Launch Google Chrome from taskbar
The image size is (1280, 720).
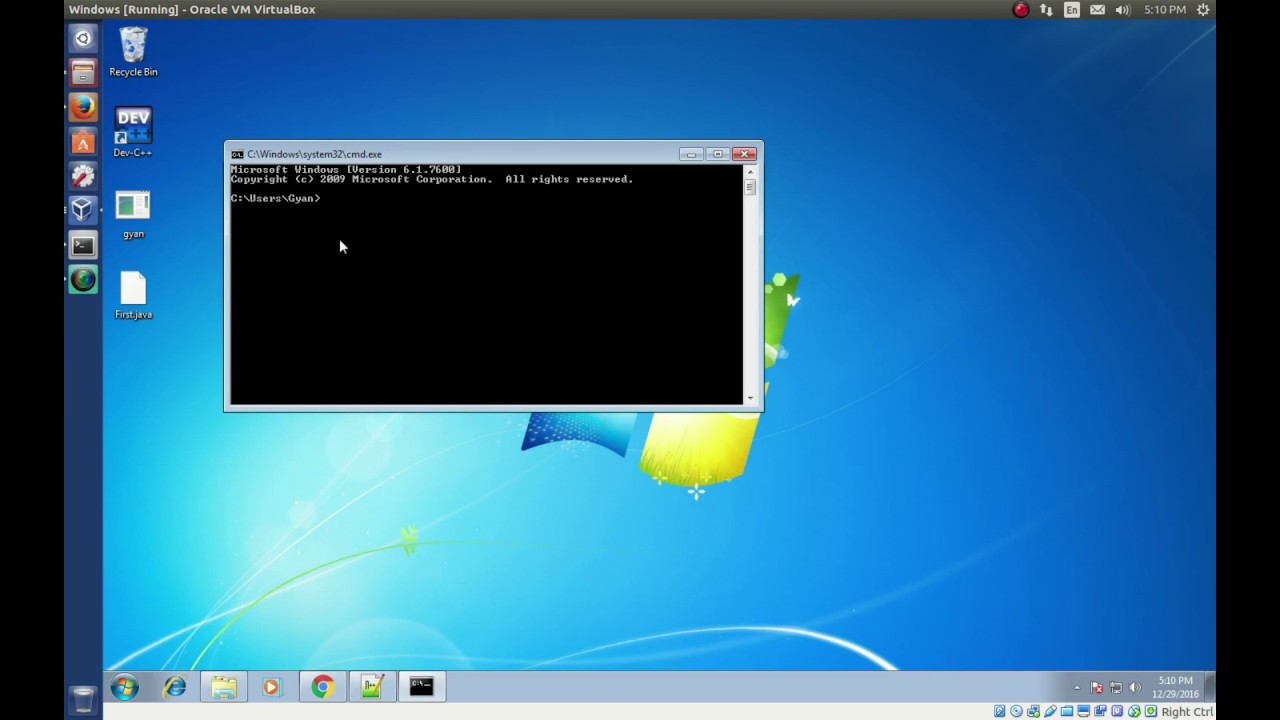[322, 687]
